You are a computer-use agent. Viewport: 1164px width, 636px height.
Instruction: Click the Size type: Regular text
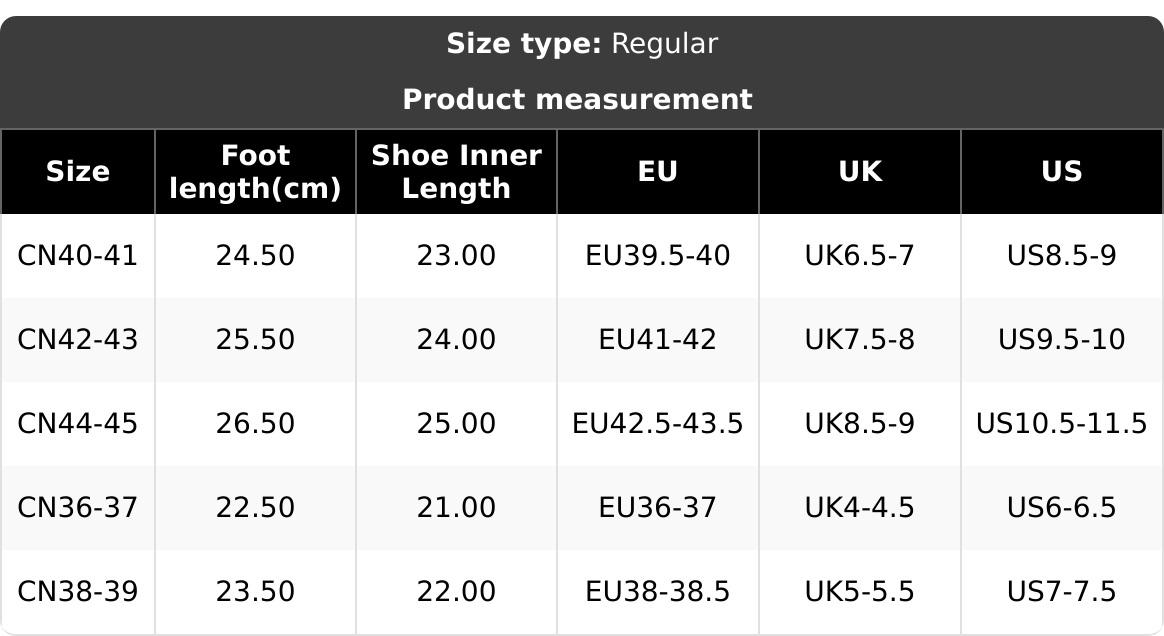coord(582,44)
